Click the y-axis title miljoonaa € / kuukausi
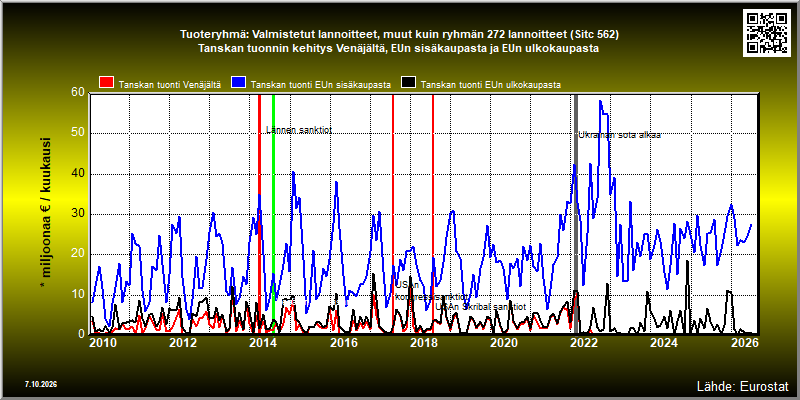Screen dimensions: 800x400 pos(45,214)
